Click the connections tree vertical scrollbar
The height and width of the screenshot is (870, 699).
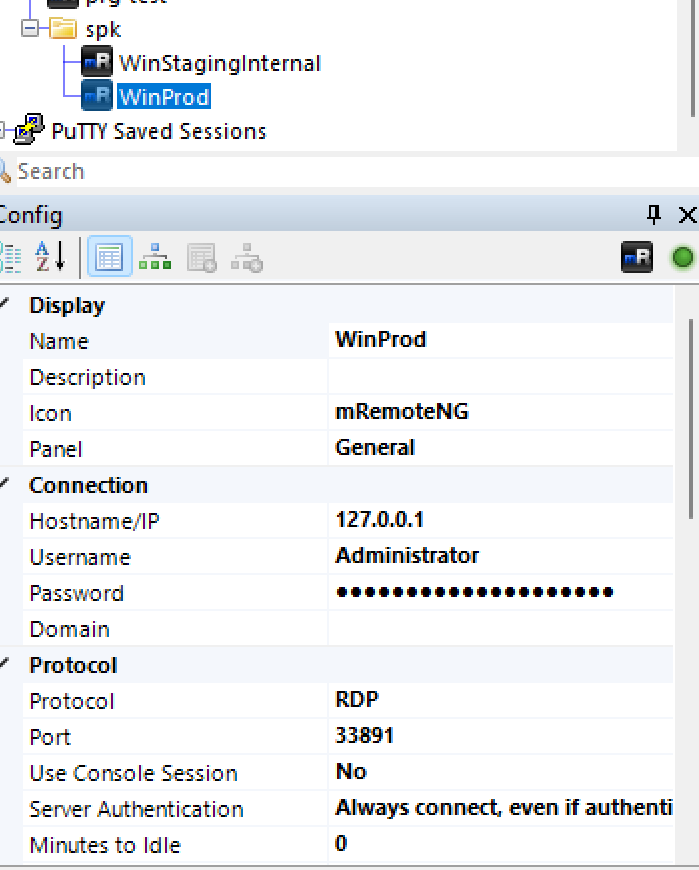pos(693,58)
